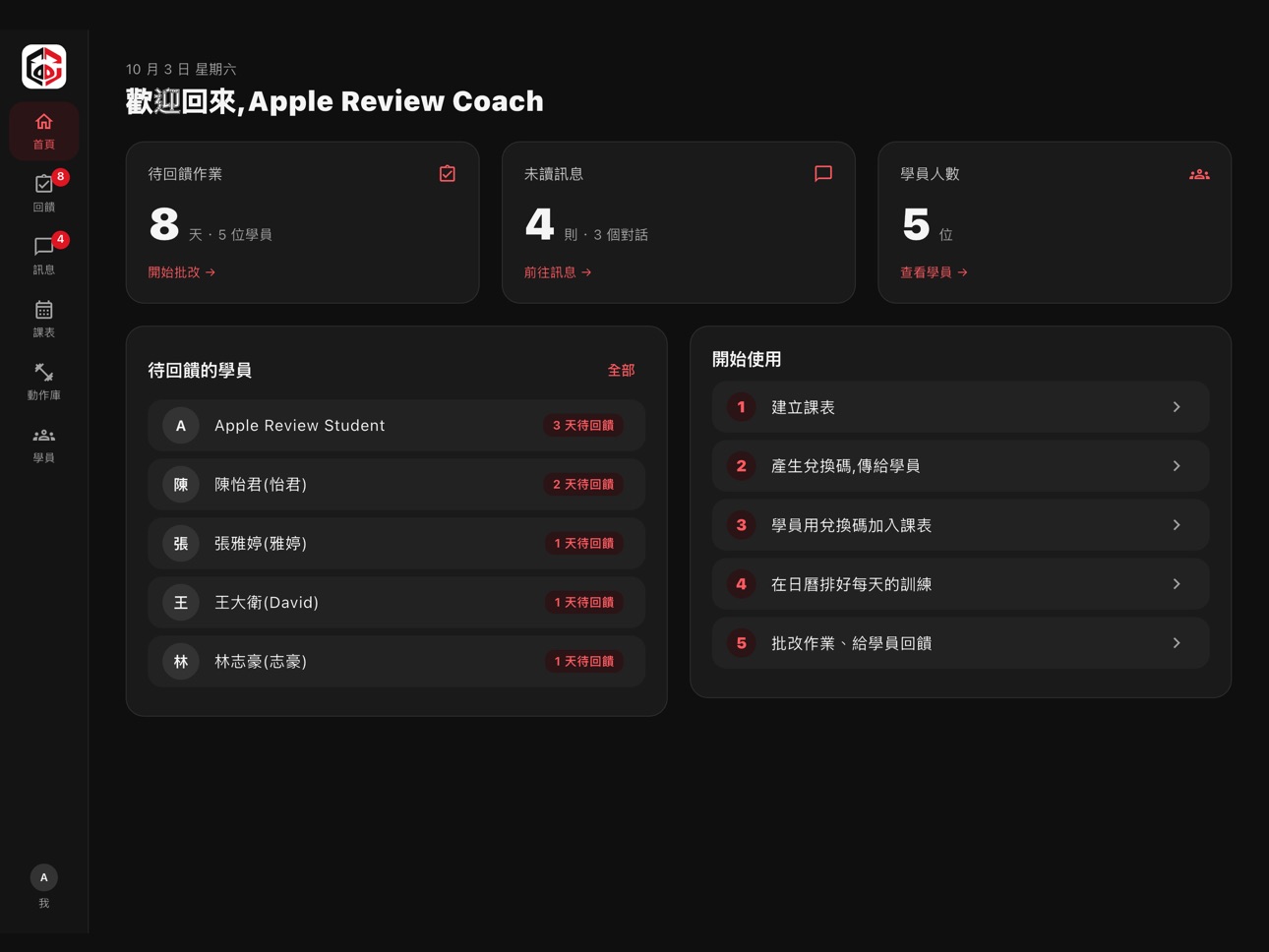Viewport: 1269px width, 952px height.
Task: Open 訊息 messages in sidebar
Action: [44, 256]
